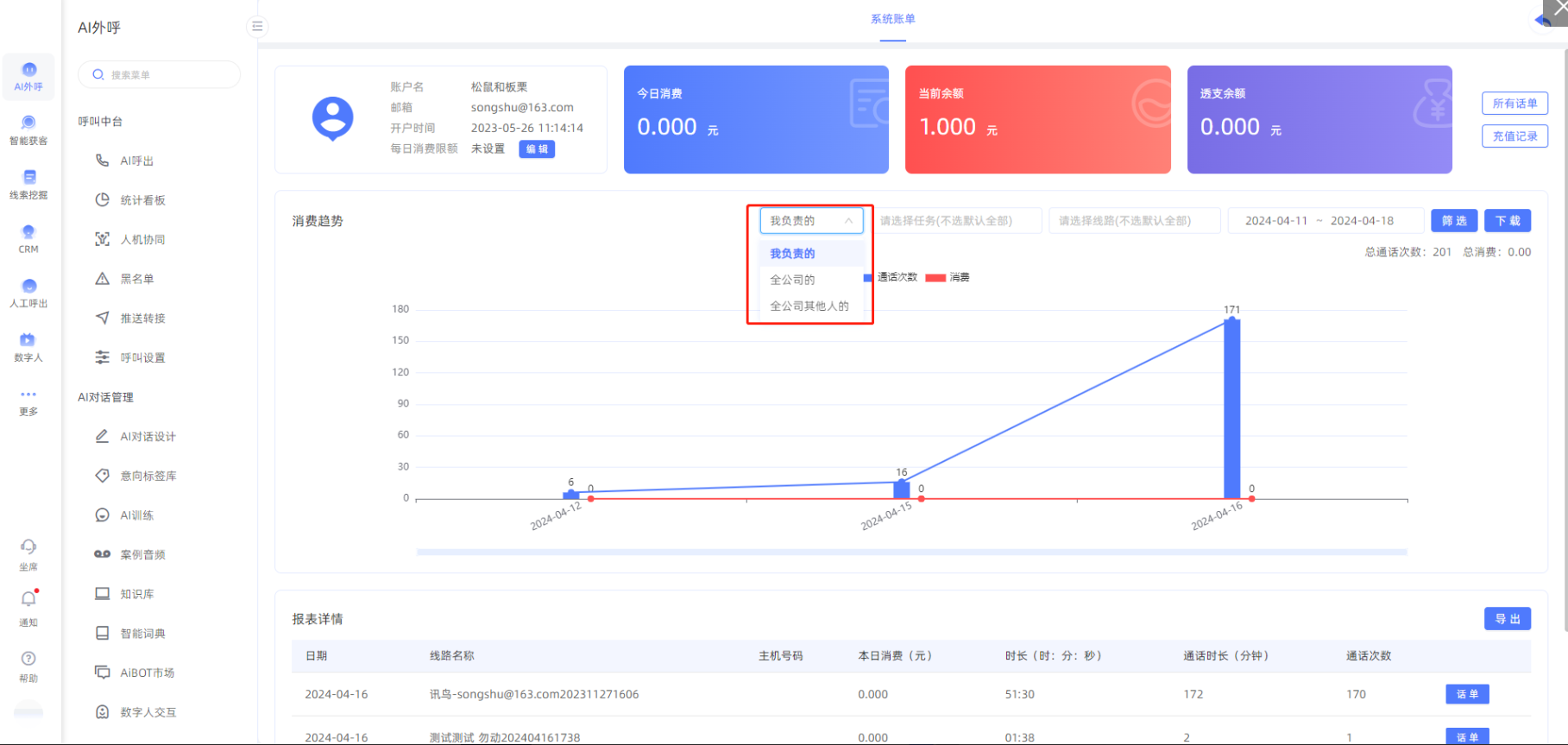Viewport: 1568px width, 745px height.
Task: Click the chart's horizontal zoom slider bar
Action: [910, 552]
